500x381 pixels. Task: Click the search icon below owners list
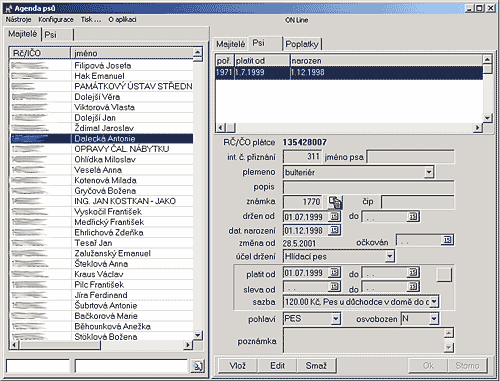pos(197,366)
